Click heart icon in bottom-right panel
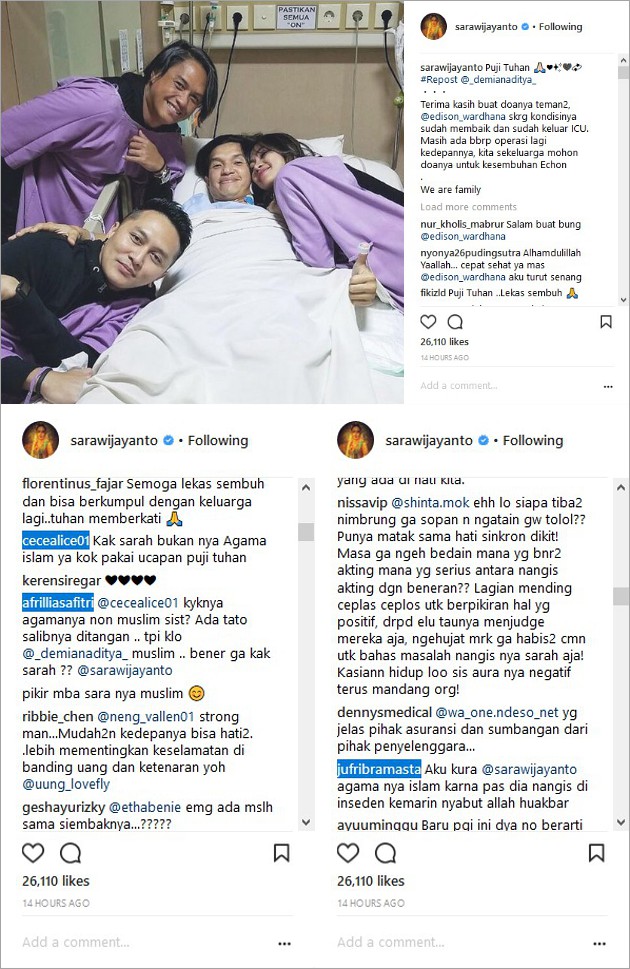 tap(348, 853)
